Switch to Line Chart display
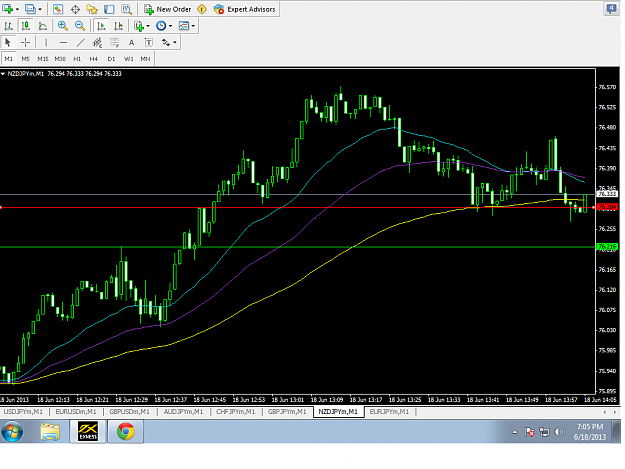 click(x=43, y=26)
